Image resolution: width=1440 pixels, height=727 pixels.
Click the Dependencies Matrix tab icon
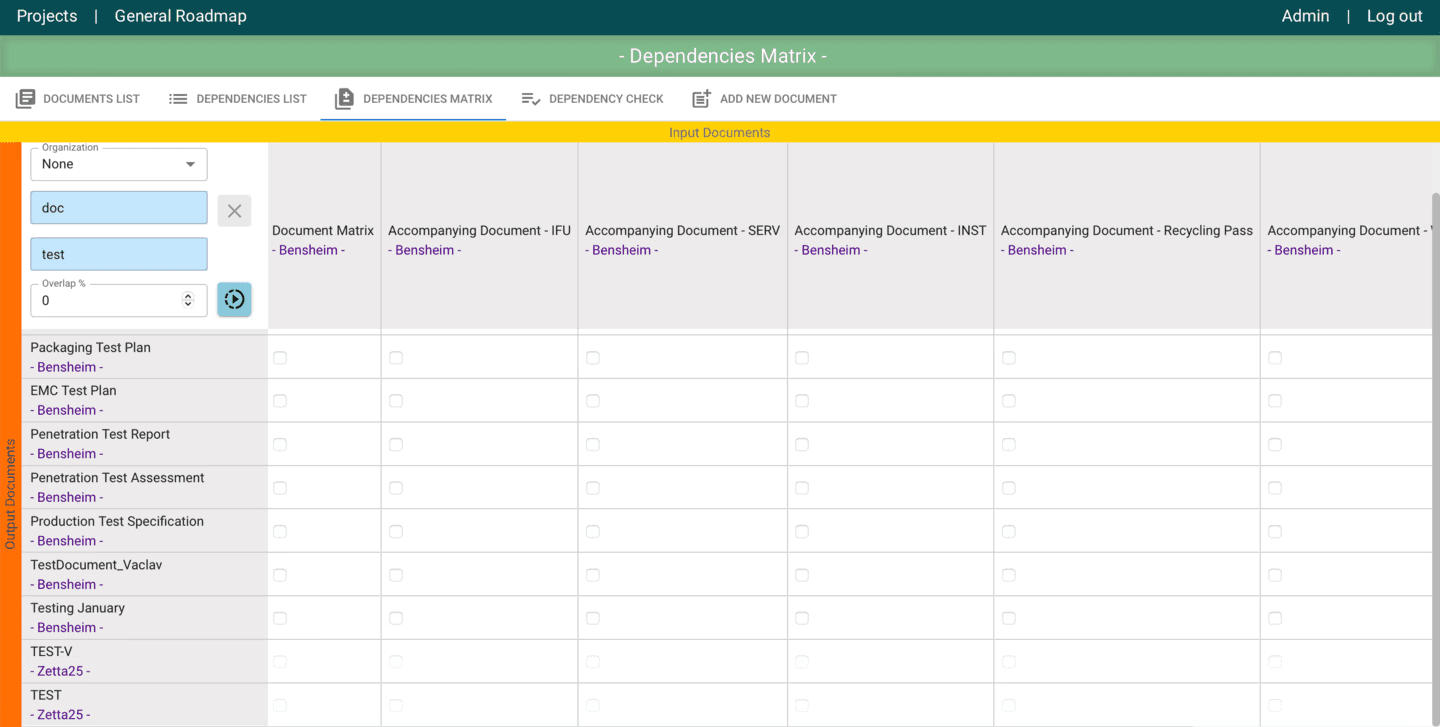(x=344, y=99)
